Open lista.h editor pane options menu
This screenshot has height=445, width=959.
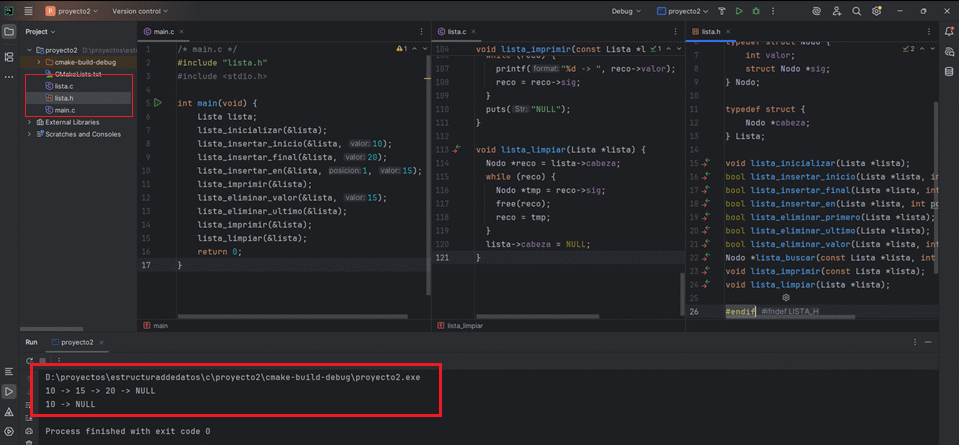tap(930, 31)
